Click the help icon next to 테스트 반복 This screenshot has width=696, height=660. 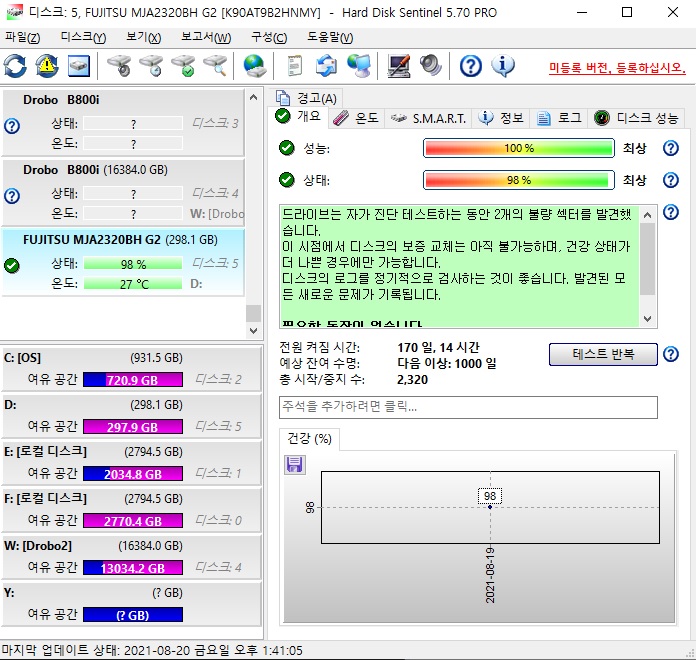coord(671,354)
